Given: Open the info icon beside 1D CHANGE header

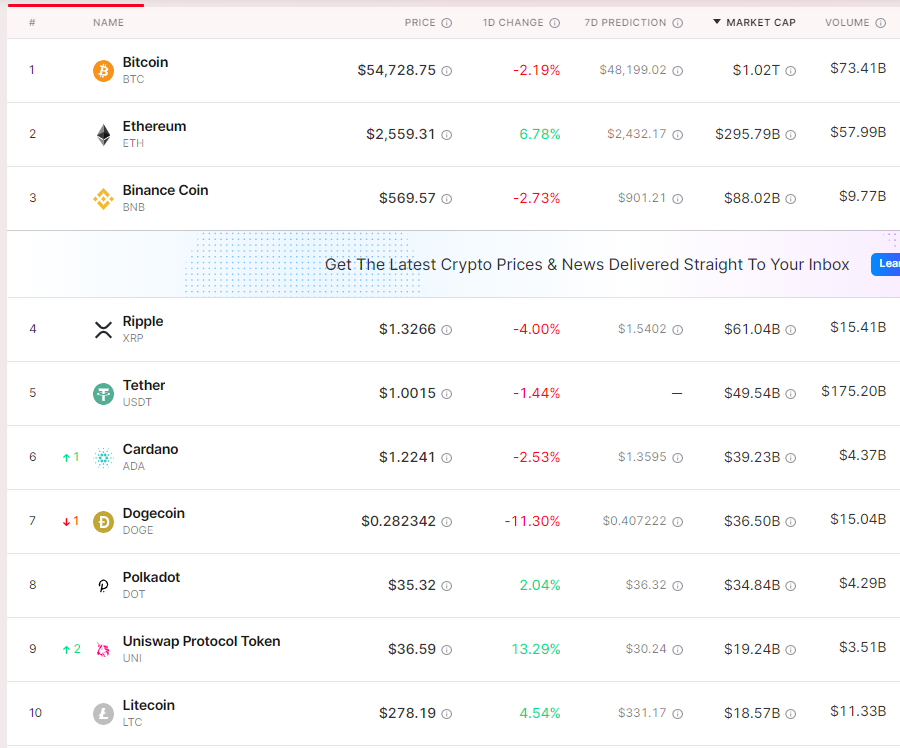Looking at the screenshot, I should pyautogui.click(x=554, y=23).
